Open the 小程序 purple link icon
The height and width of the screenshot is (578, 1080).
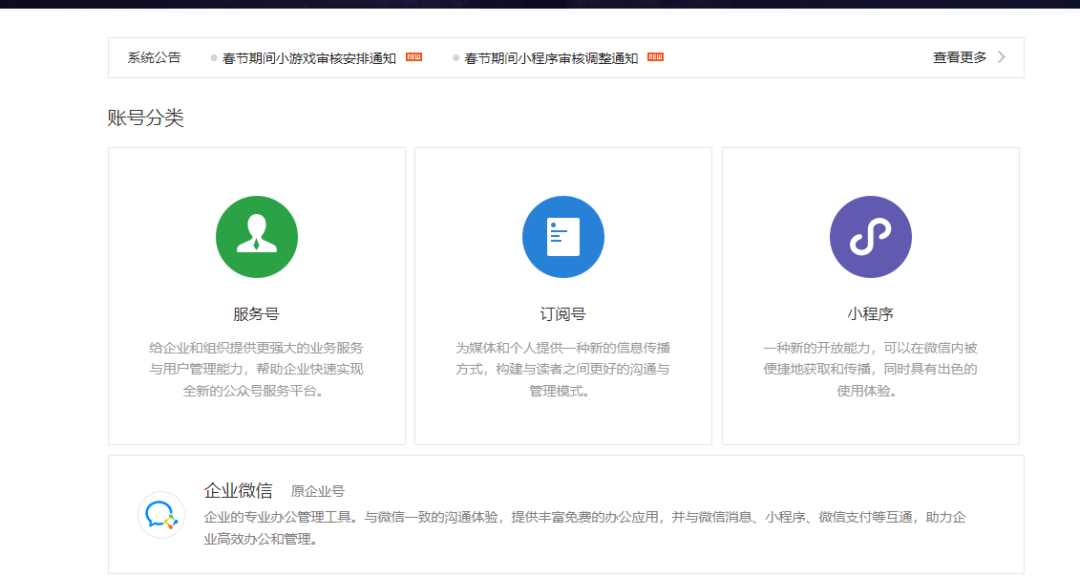click(870, 237)
